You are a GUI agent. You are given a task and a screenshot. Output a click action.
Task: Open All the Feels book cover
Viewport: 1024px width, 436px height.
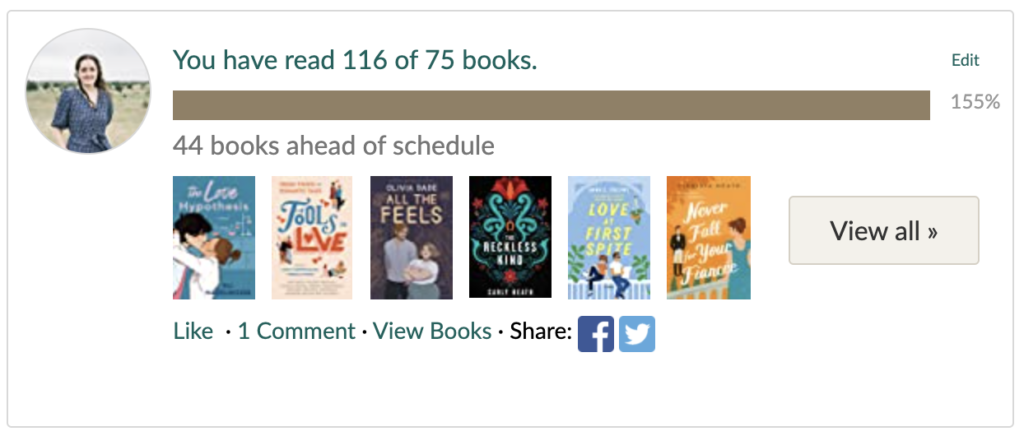point(411,238)
